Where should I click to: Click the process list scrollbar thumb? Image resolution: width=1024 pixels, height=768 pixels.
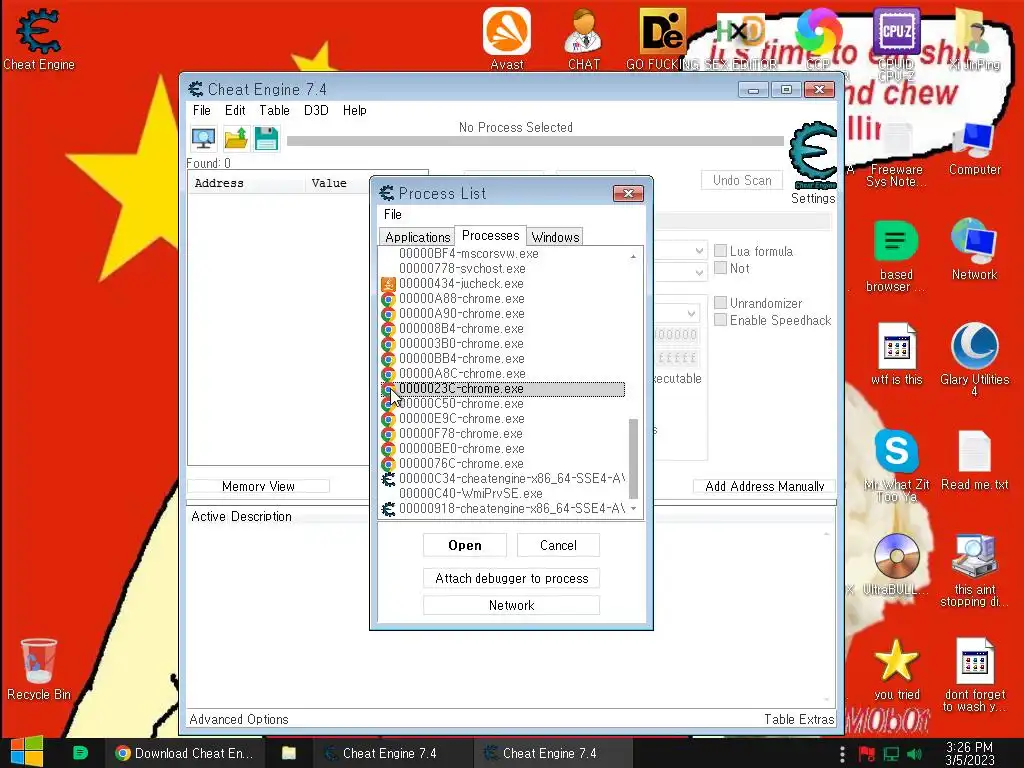633,458
